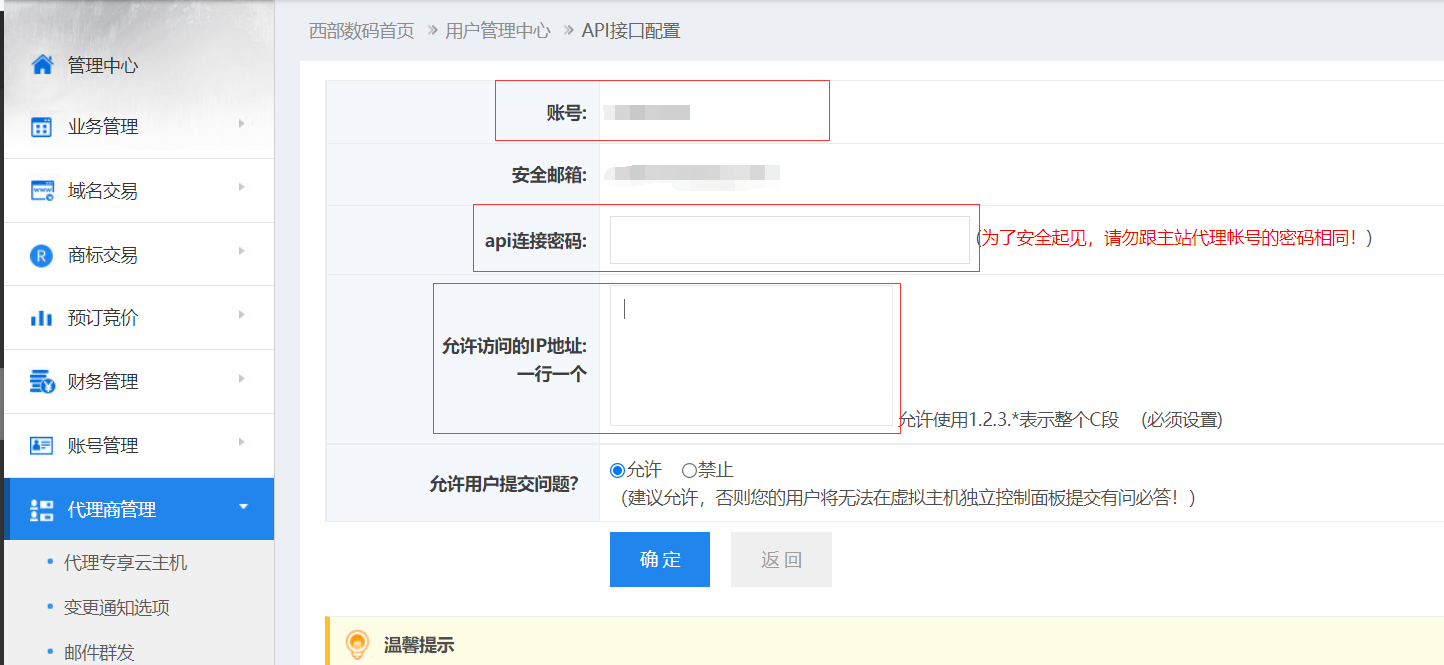This screenshot has width=1444, height=665.
Task: Click the 账号管理 card icon
Action: point(42,445)
